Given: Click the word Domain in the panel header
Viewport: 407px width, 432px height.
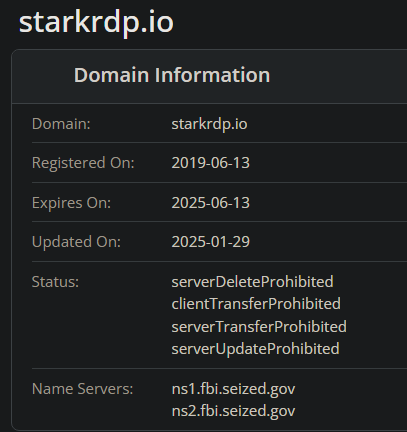Looking at the screenshot, I should [x=111, y=75].
